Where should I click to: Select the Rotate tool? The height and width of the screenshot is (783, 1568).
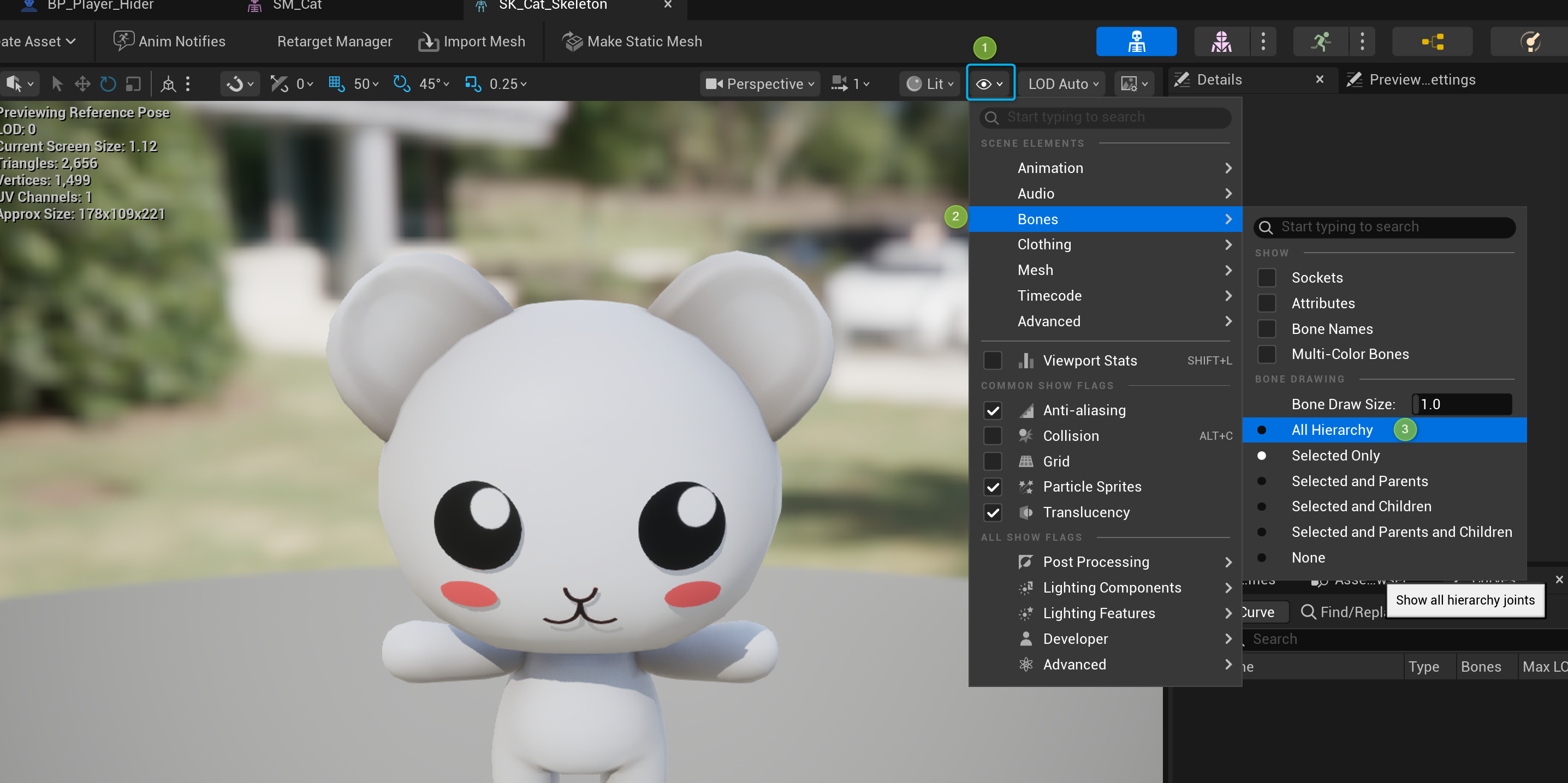click(108, 83)
